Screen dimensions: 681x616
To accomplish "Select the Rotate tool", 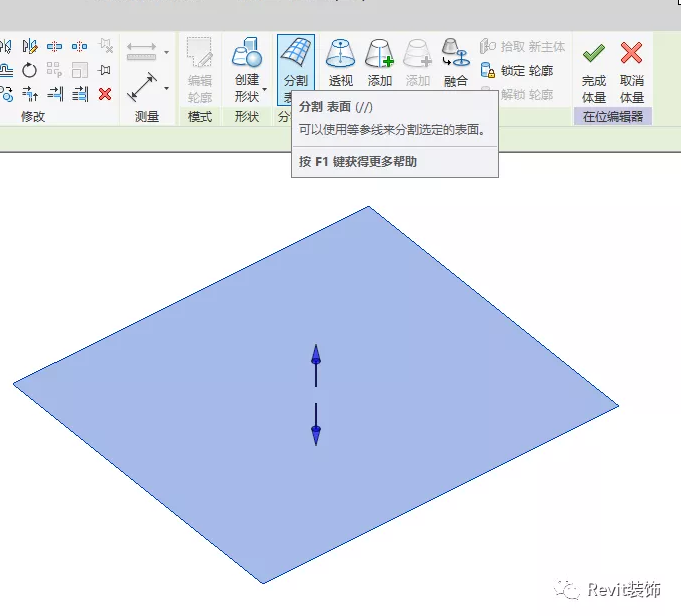I will tap(30, 70).
